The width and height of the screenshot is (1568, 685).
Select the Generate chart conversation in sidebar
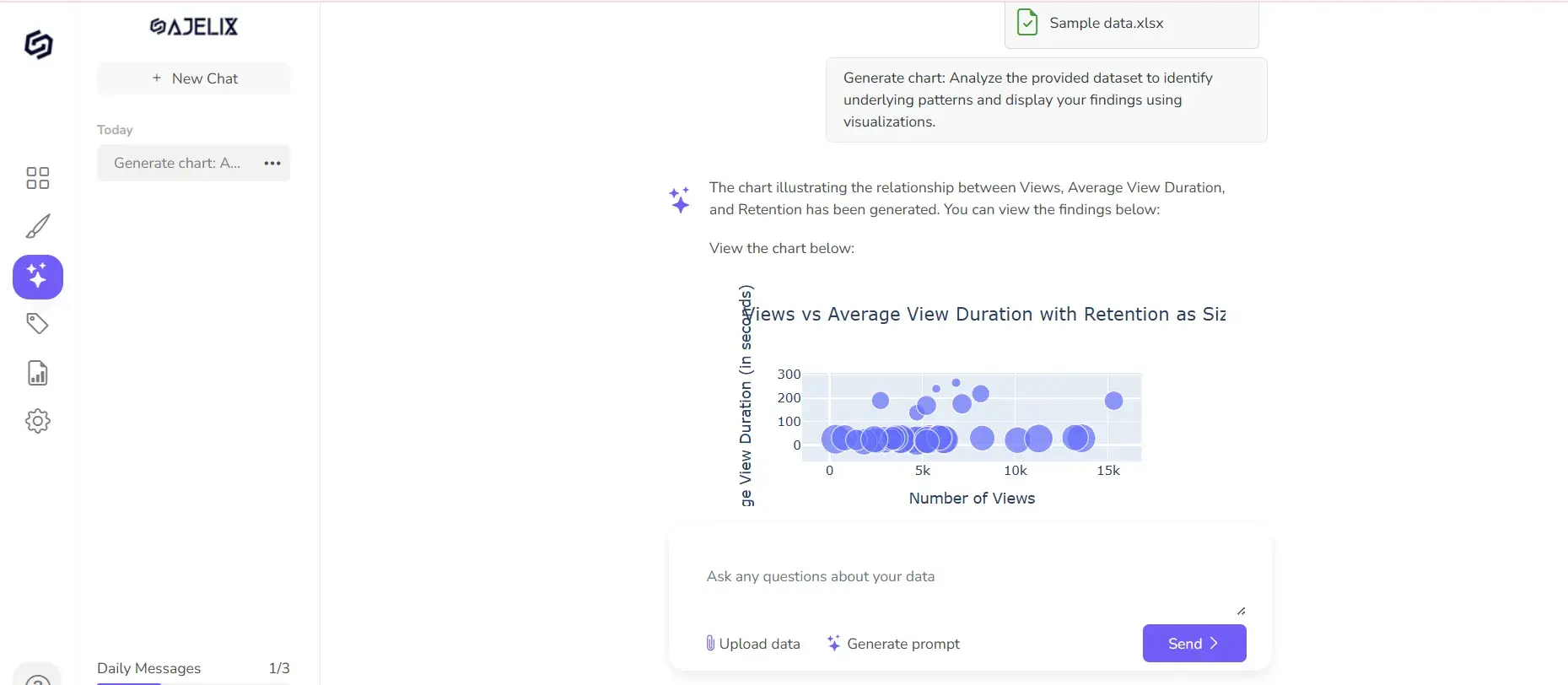coord(177,163)
